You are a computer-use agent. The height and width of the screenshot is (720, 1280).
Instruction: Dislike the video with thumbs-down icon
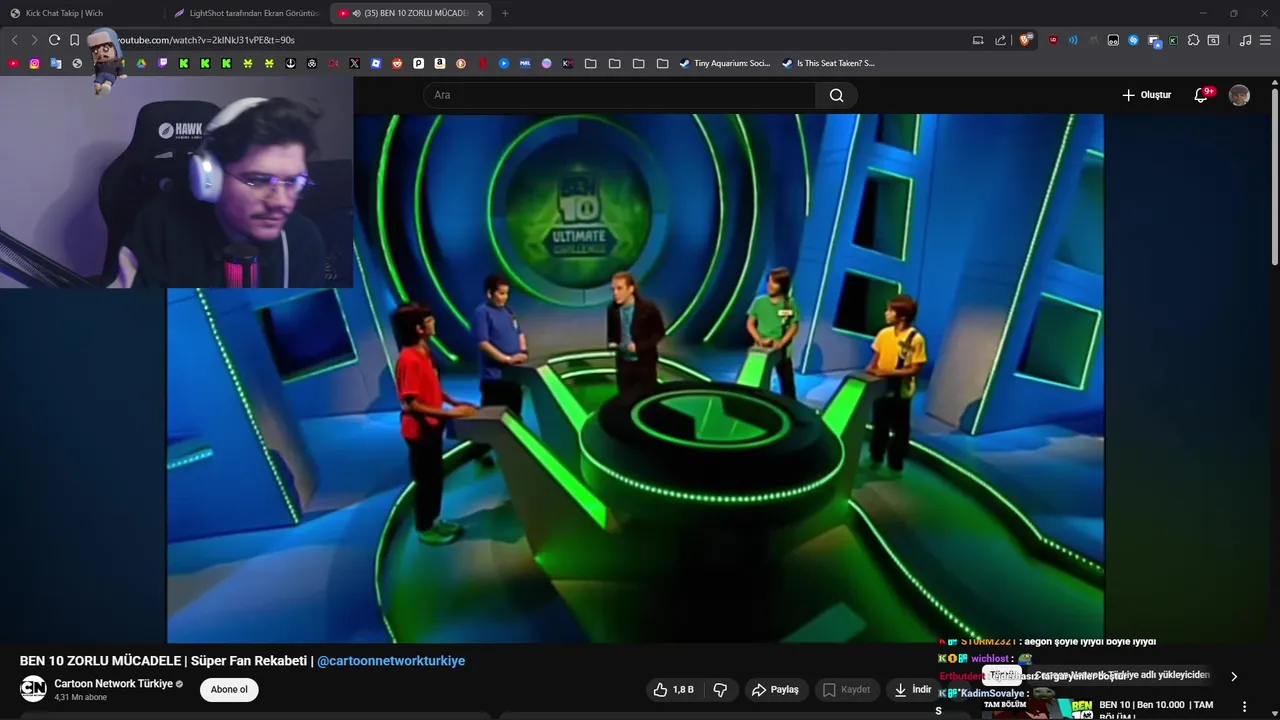(x=720, y=689)
